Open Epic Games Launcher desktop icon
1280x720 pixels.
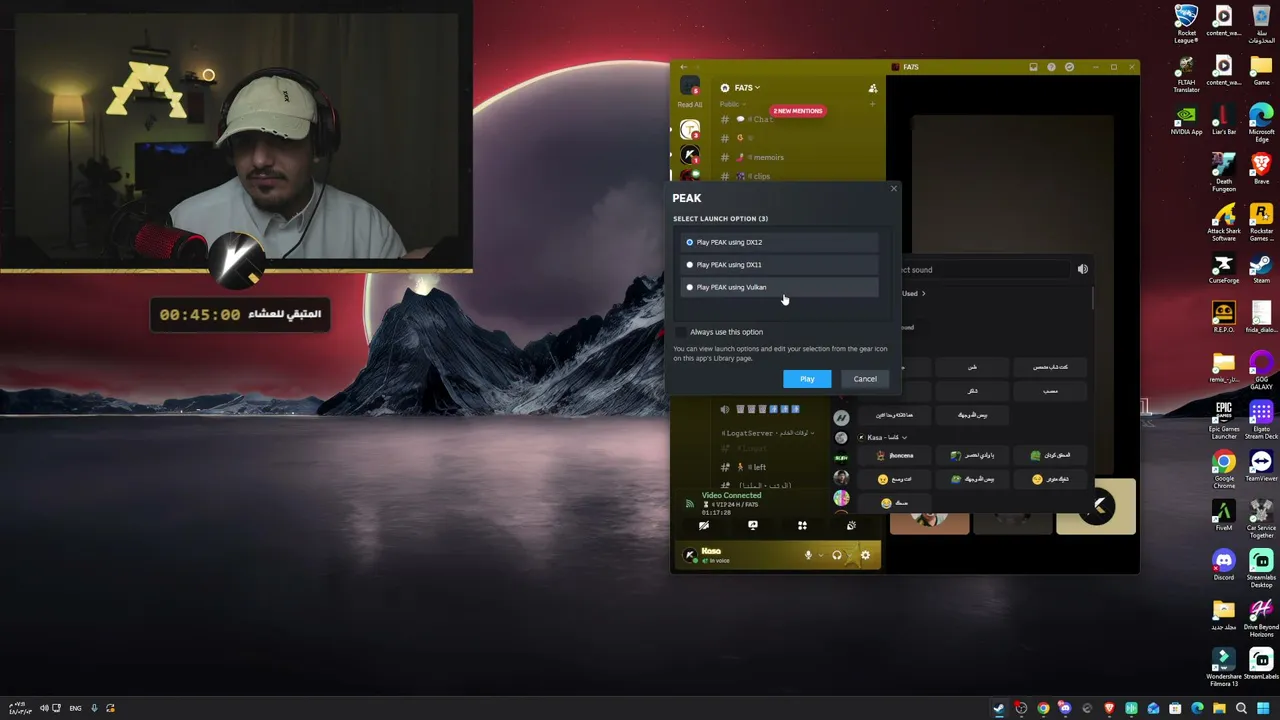(1224, 420)
